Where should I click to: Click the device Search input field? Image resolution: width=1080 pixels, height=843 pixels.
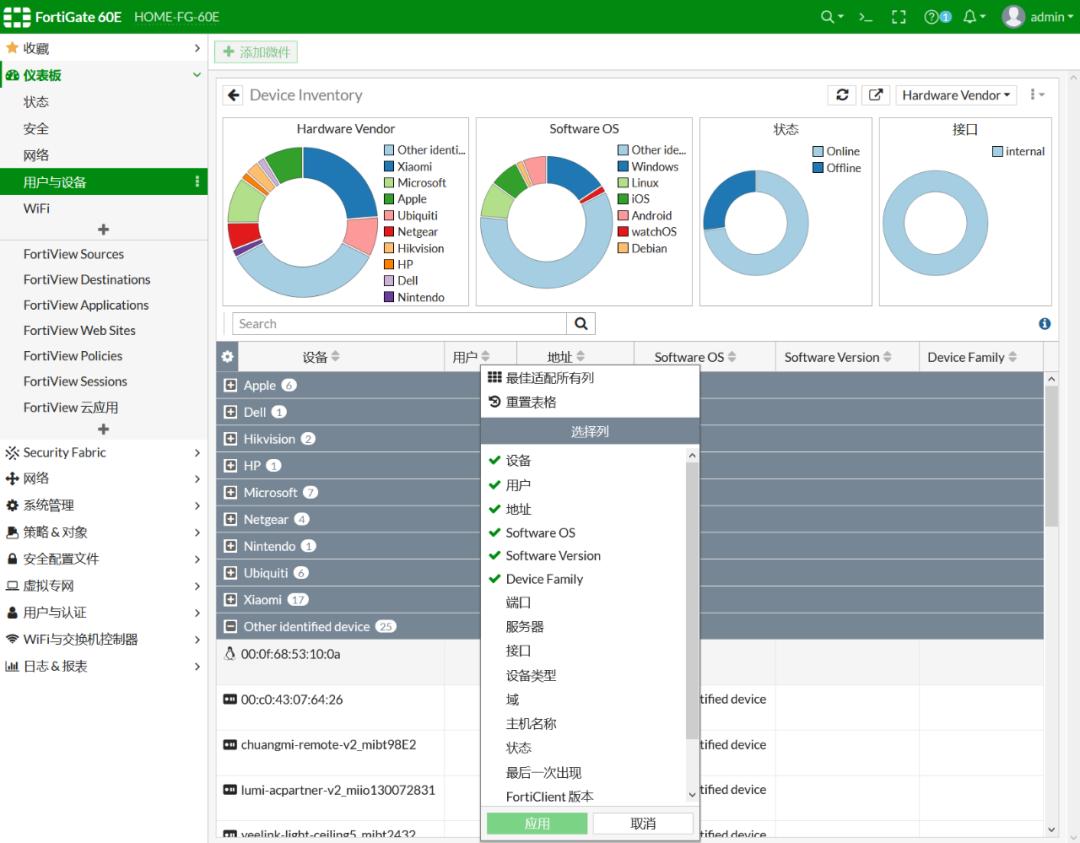click(x=400, y=324)
